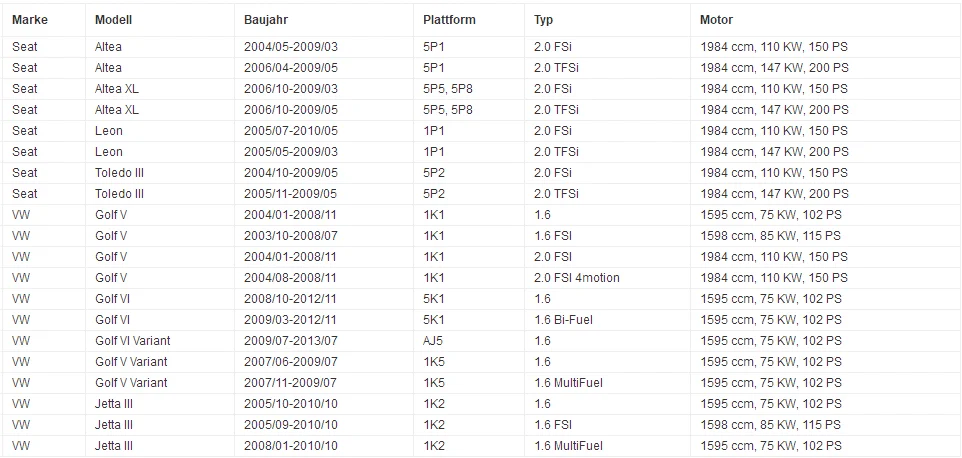Screen dimensions: 962x458
Task: Select Baujahr cell 2006/10-2009/05
Action: [x=291, y=110]
